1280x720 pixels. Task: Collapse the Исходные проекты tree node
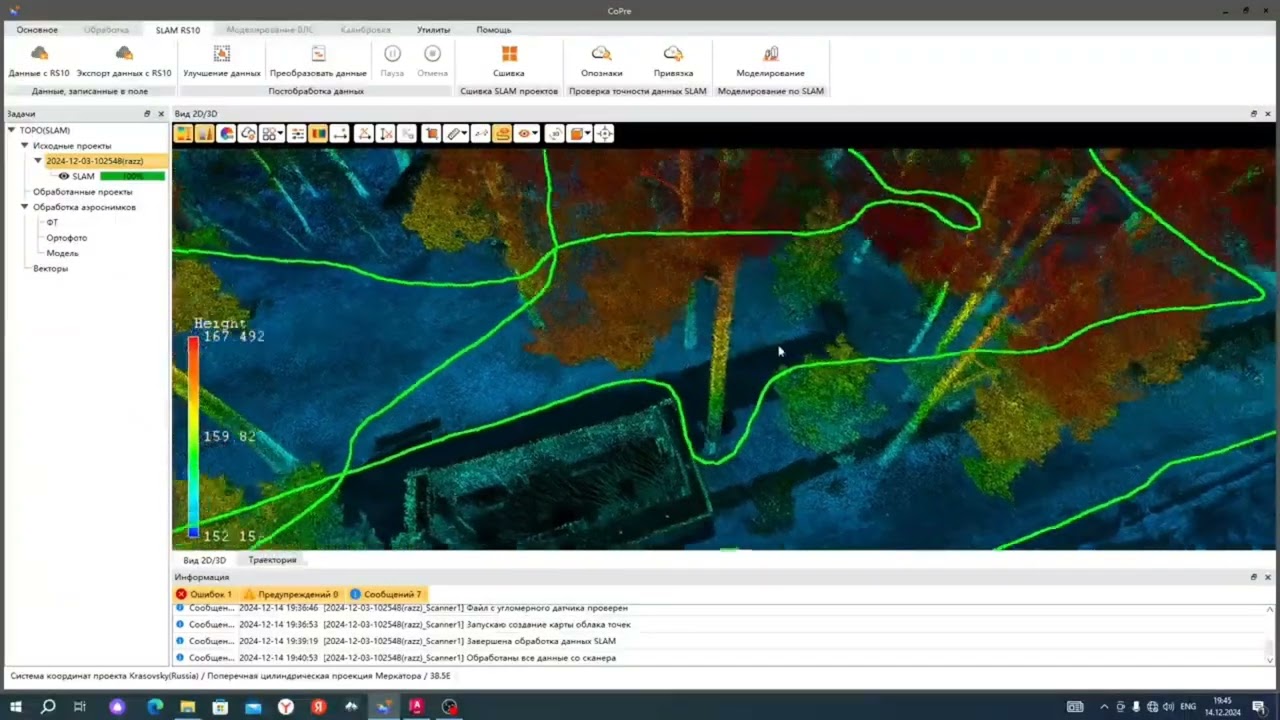(x=25, y=146)
